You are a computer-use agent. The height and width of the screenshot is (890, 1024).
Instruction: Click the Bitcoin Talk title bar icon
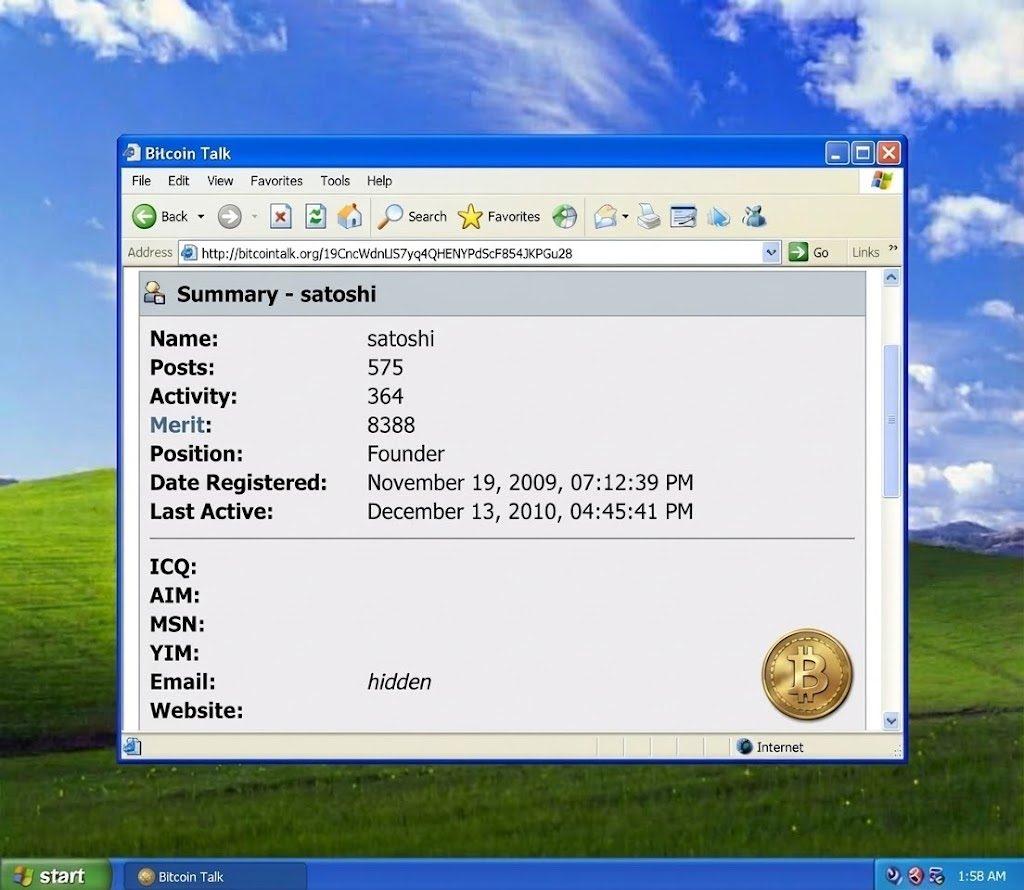point(133,153)
